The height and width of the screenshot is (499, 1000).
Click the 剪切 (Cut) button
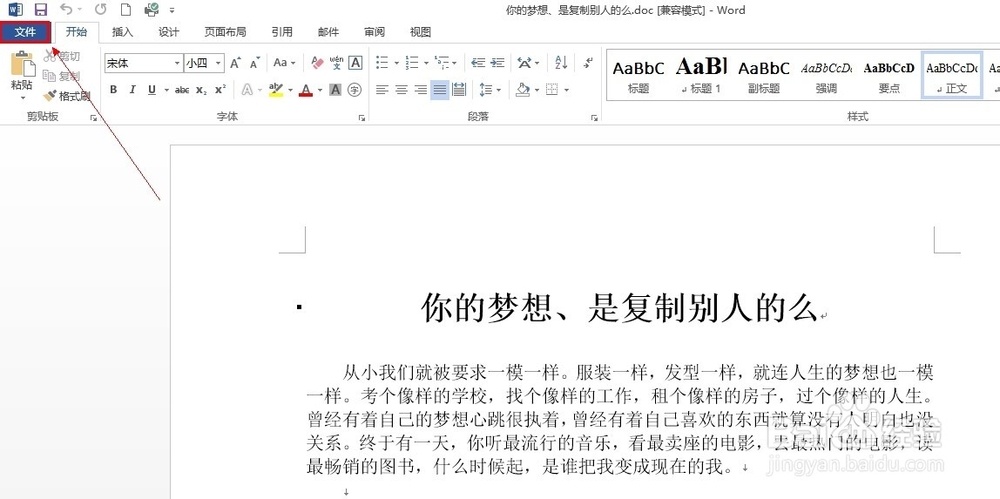(62, 56)
